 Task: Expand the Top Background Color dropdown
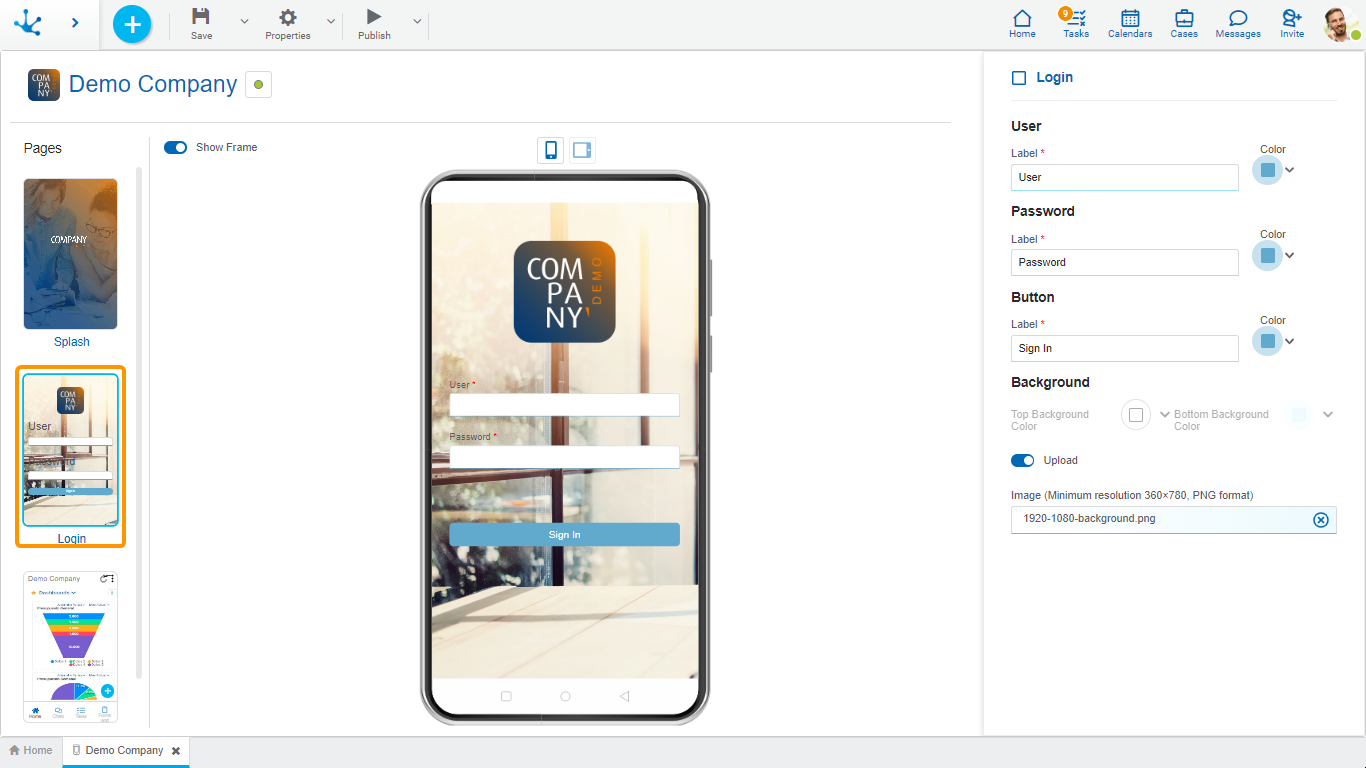(1165, 414)
